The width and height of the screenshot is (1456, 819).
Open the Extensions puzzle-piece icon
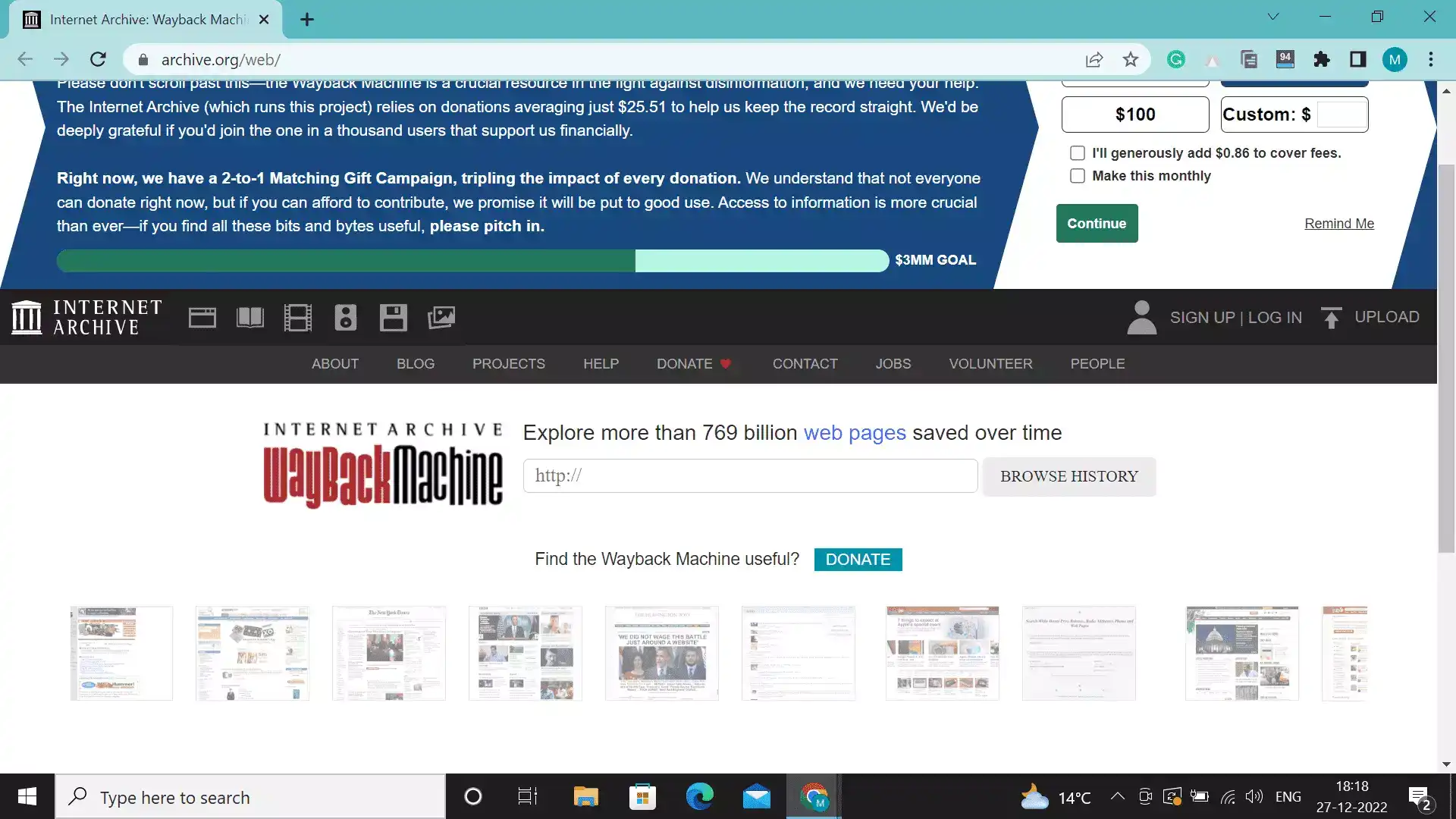(1322, 60)
